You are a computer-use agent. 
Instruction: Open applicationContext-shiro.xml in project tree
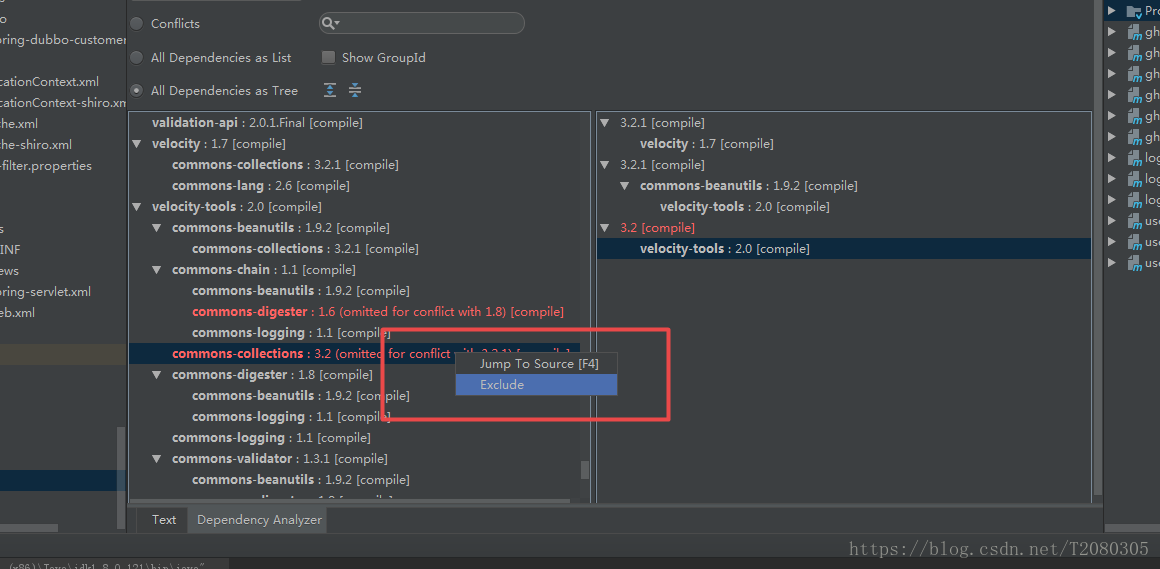pyautogui.click(x=63, y=103)
